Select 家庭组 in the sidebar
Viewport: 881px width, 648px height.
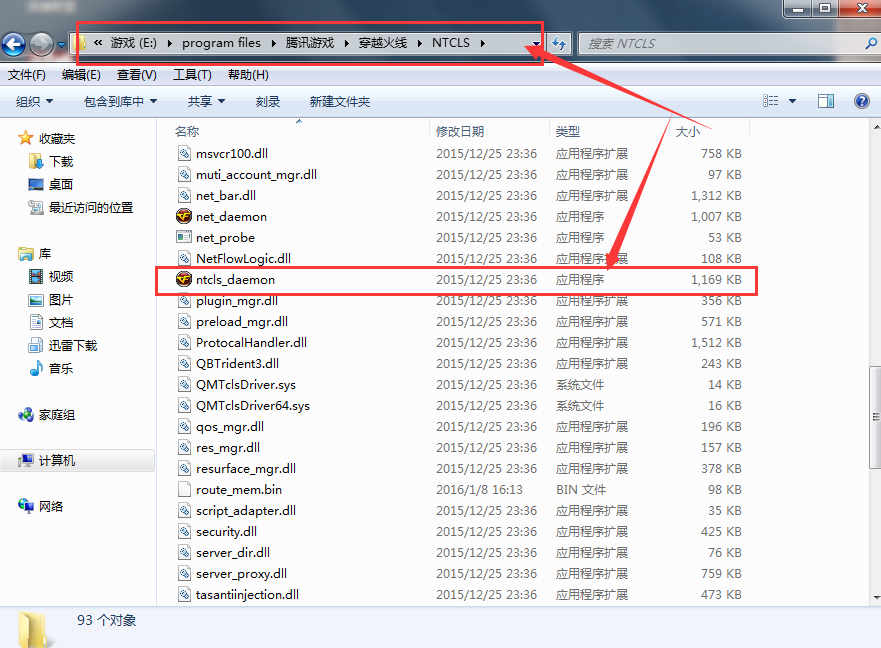coord(57,415)
